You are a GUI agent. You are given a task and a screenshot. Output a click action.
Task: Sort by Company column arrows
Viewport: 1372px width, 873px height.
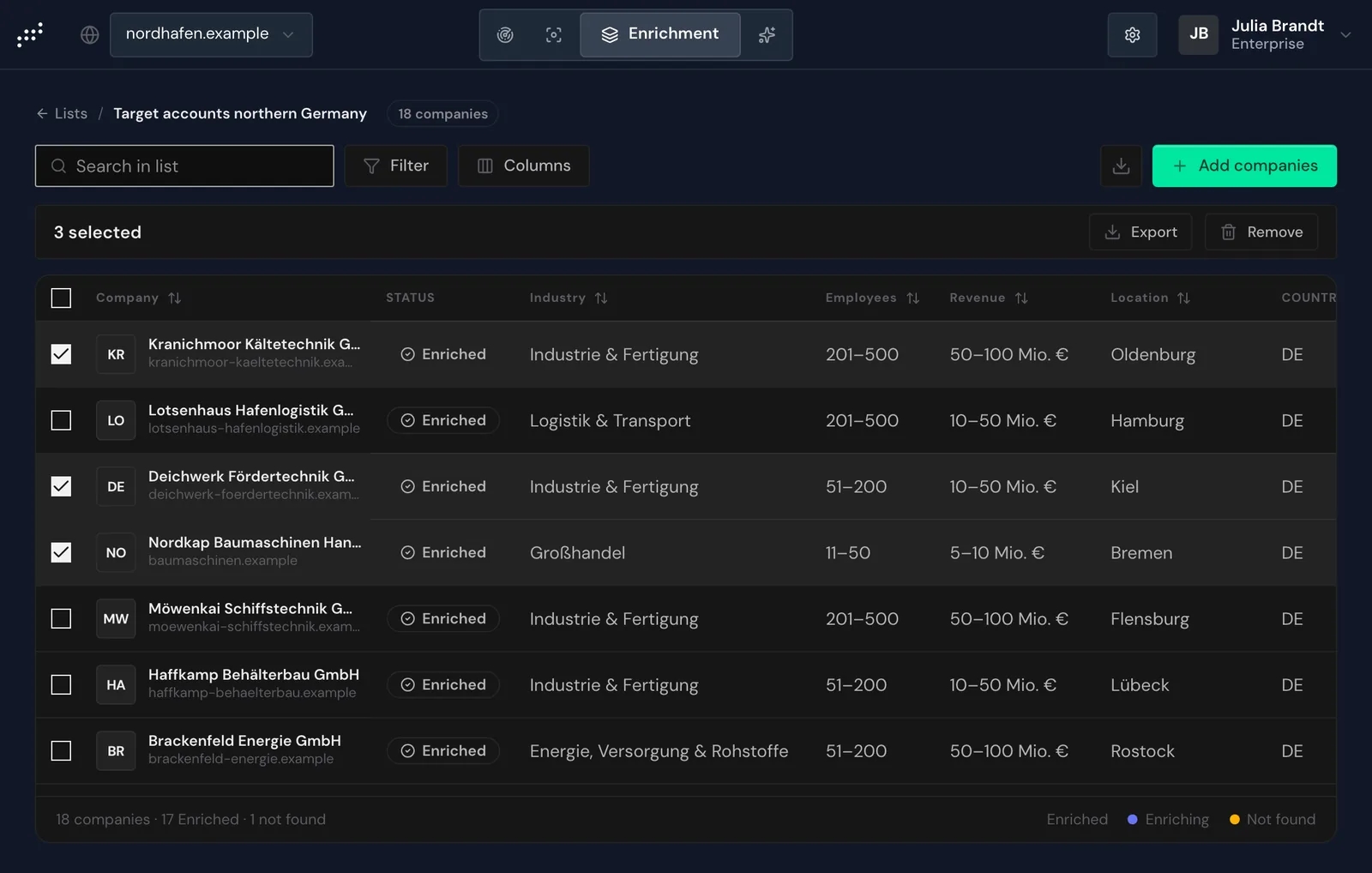[x=175, y=298]
